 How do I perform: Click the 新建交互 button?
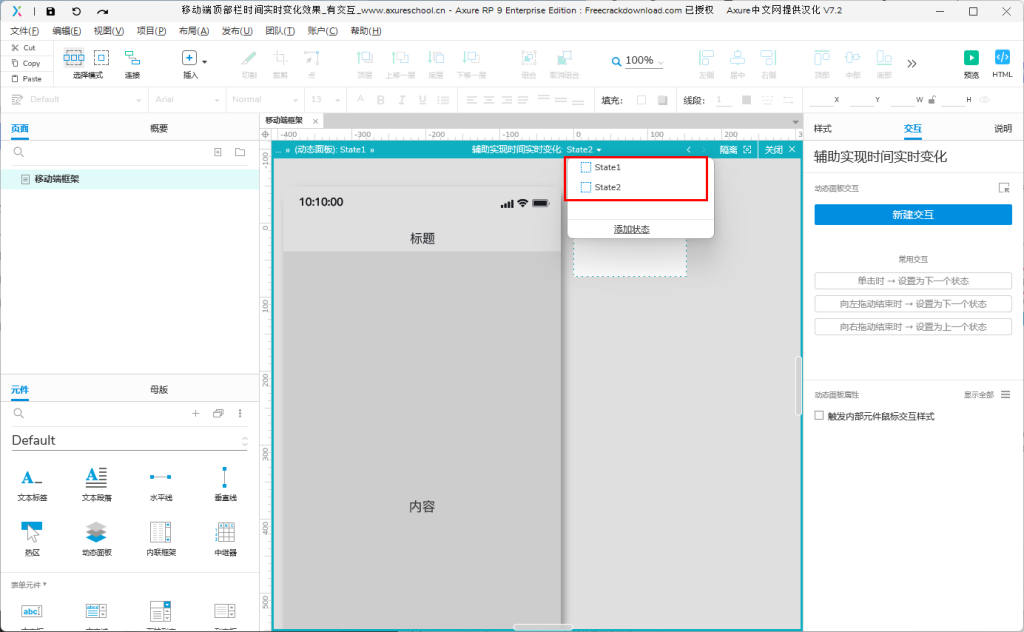[x=912, y=214]
